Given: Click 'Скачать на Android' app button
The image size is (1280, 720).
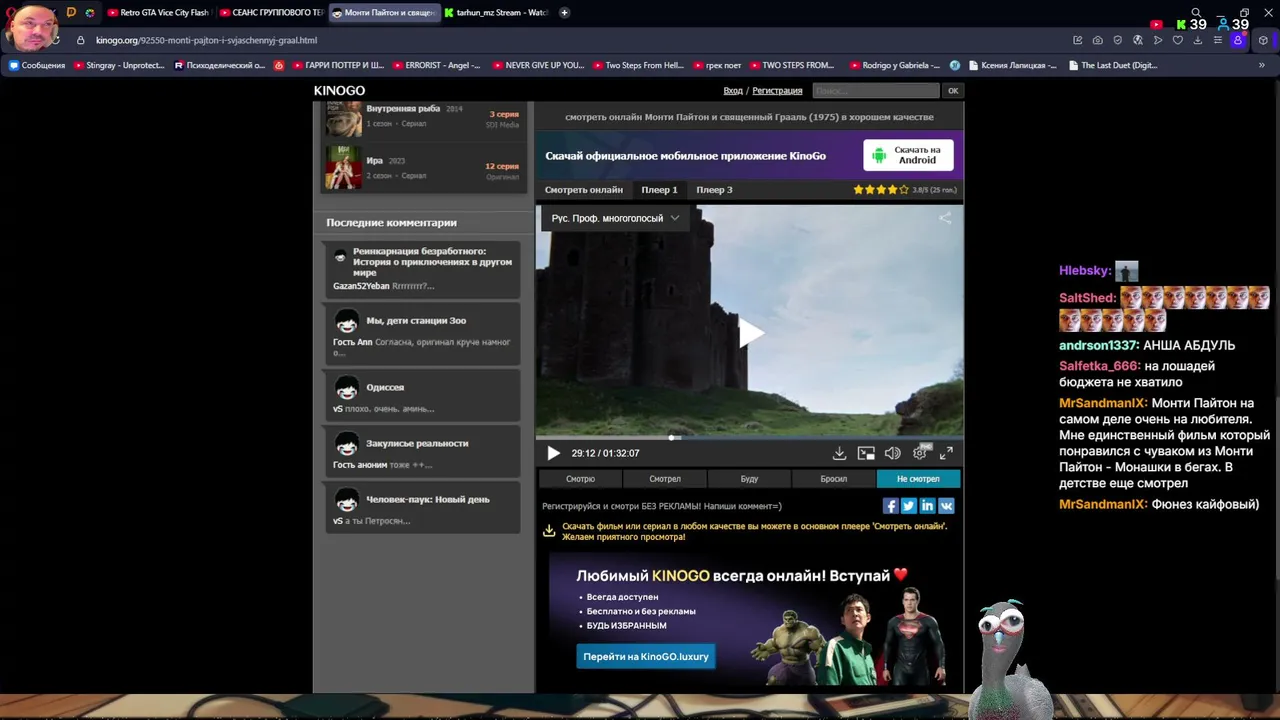Looking at the screenshot, I should 908,155.
